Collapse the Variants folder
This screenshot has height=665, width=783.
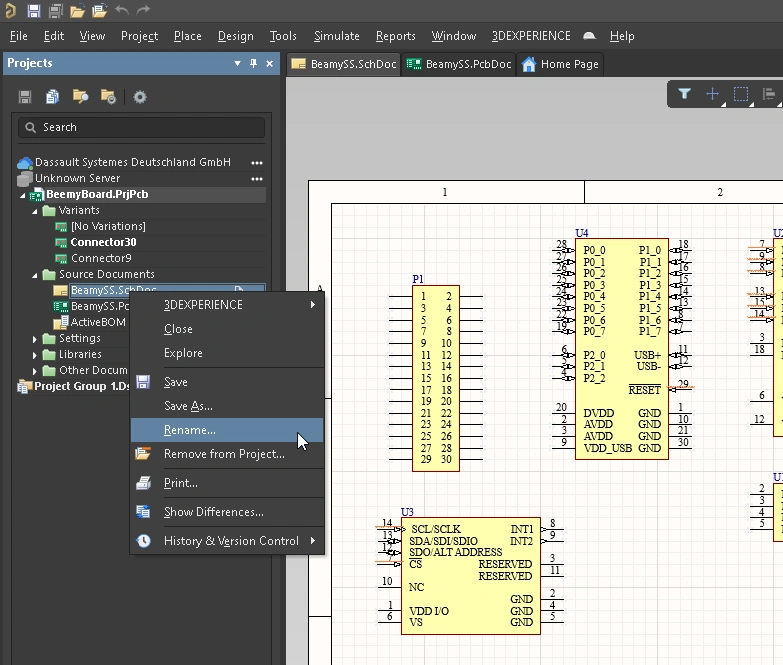[34, 211]
